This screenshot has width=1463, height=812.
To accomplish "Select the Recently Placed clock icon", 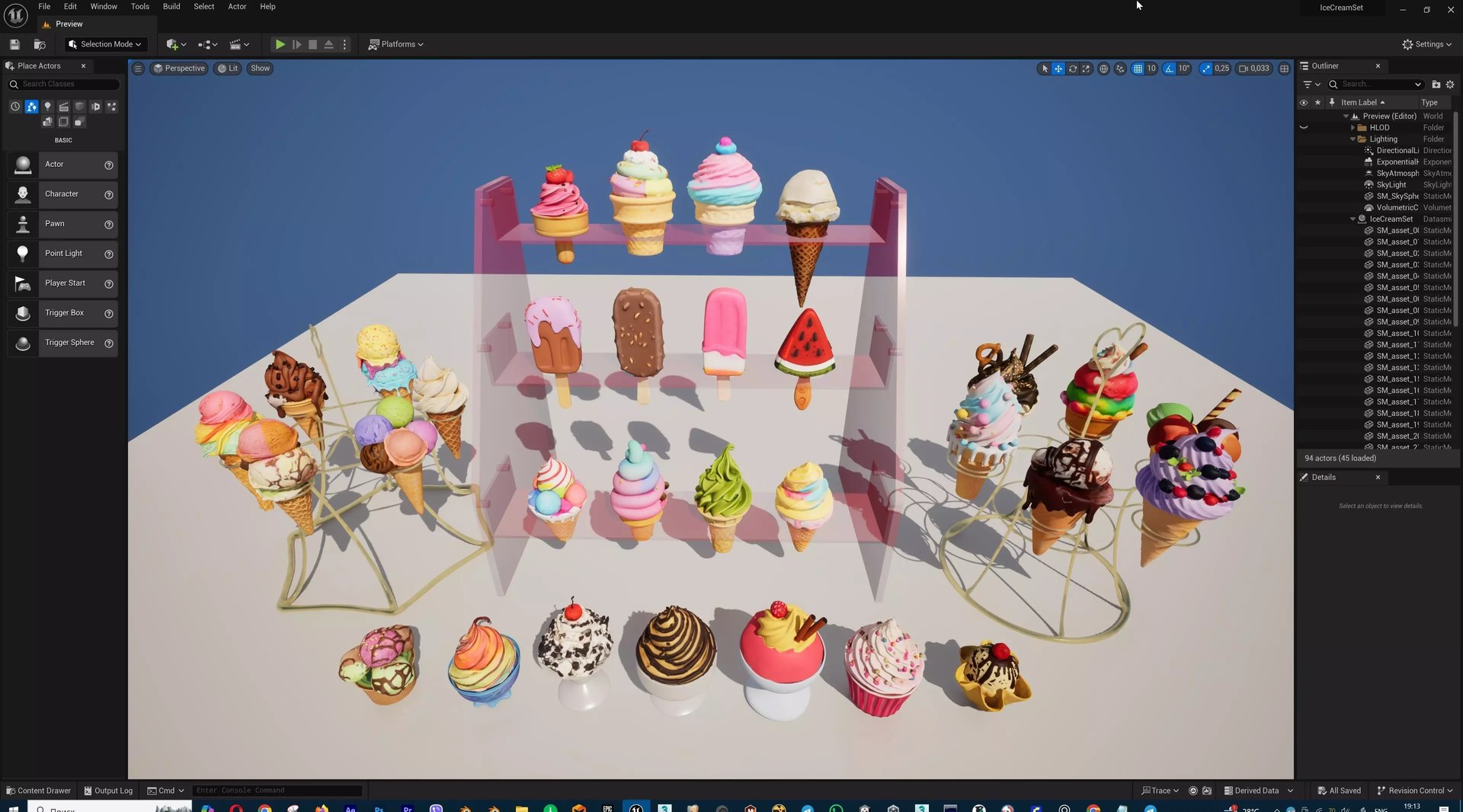I will pos(15,107).
